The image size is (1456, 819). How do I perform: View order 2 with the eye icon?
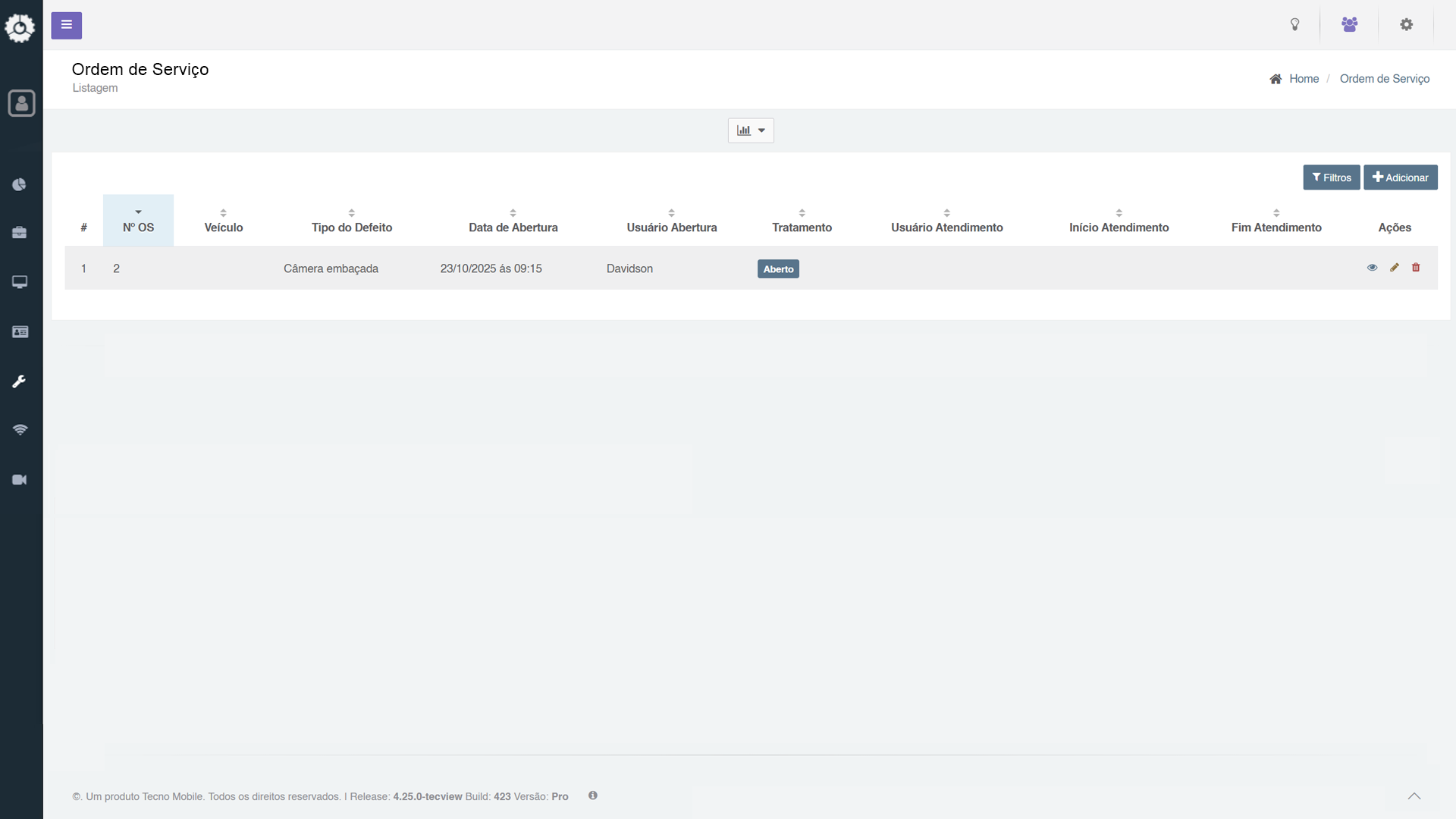(1372, 268)
